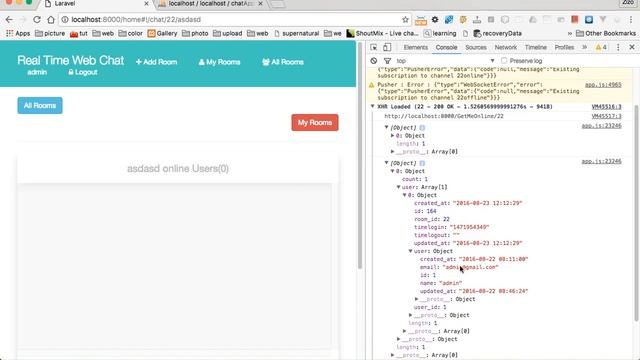Open the console filter funnel icon

pos(387,61)
